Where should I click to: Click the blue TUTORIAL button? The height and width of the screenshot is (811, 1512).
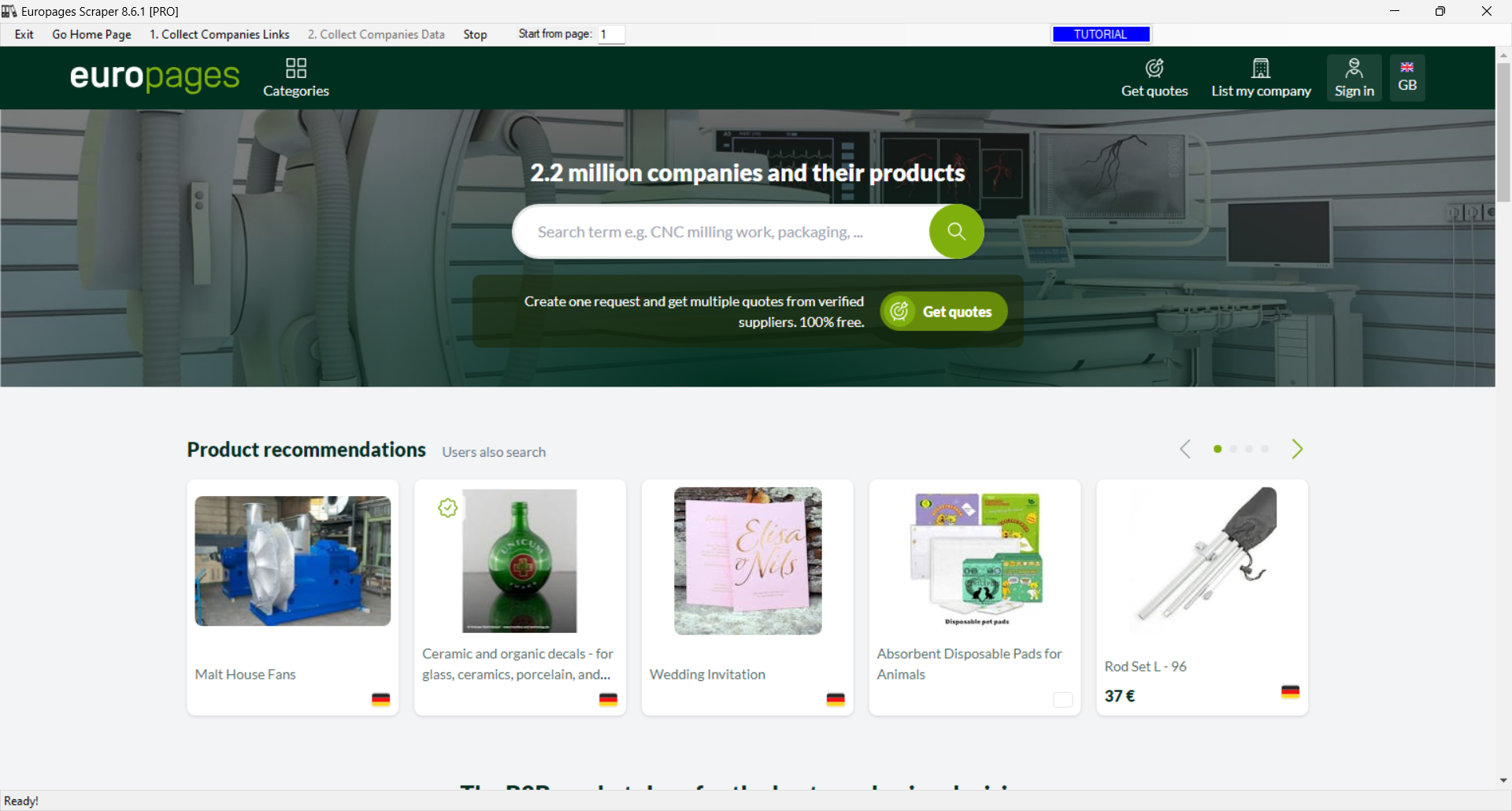[1101, 35]
